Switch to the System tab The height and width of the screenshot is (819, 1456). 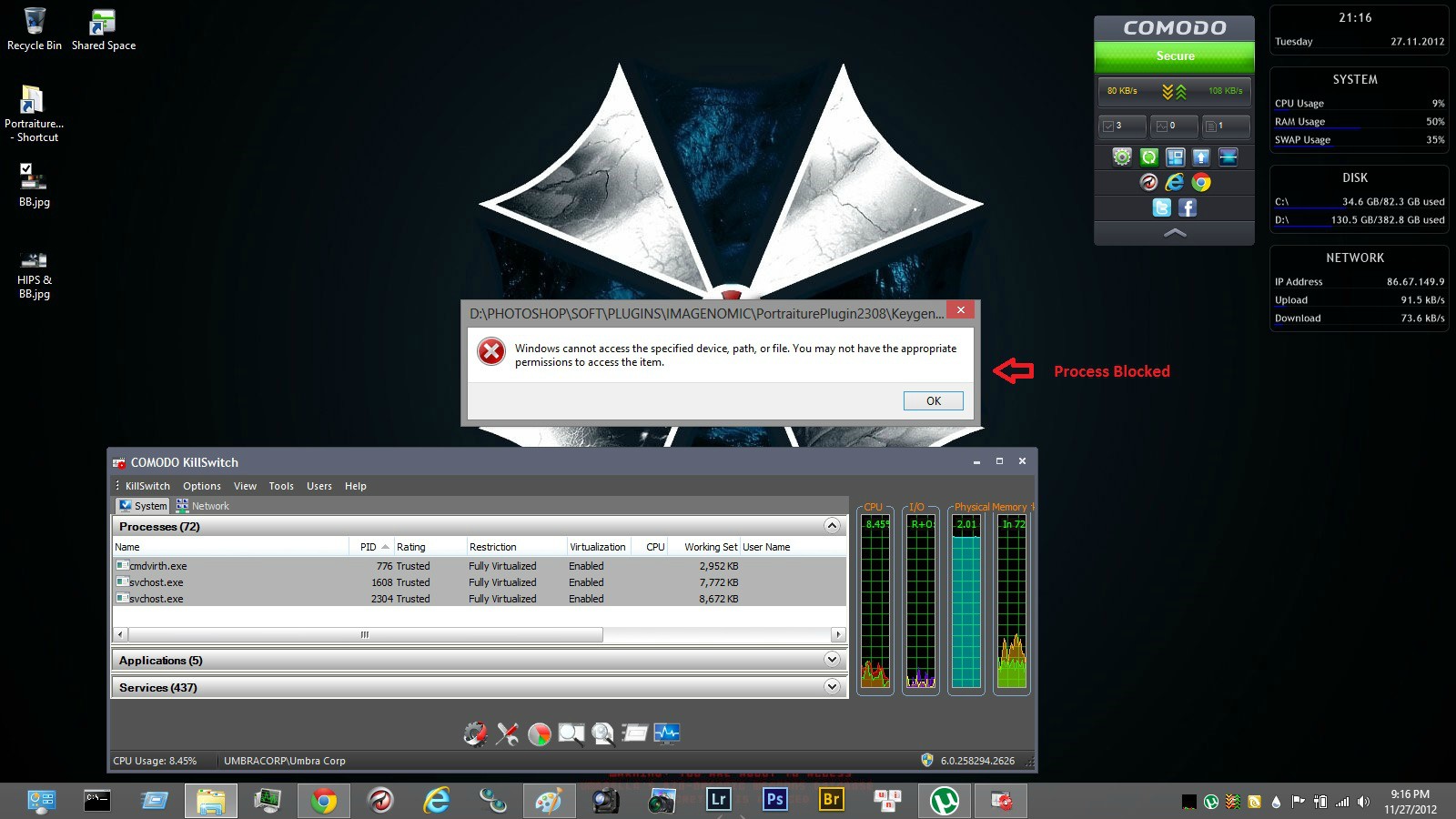[x=143, y=506]
